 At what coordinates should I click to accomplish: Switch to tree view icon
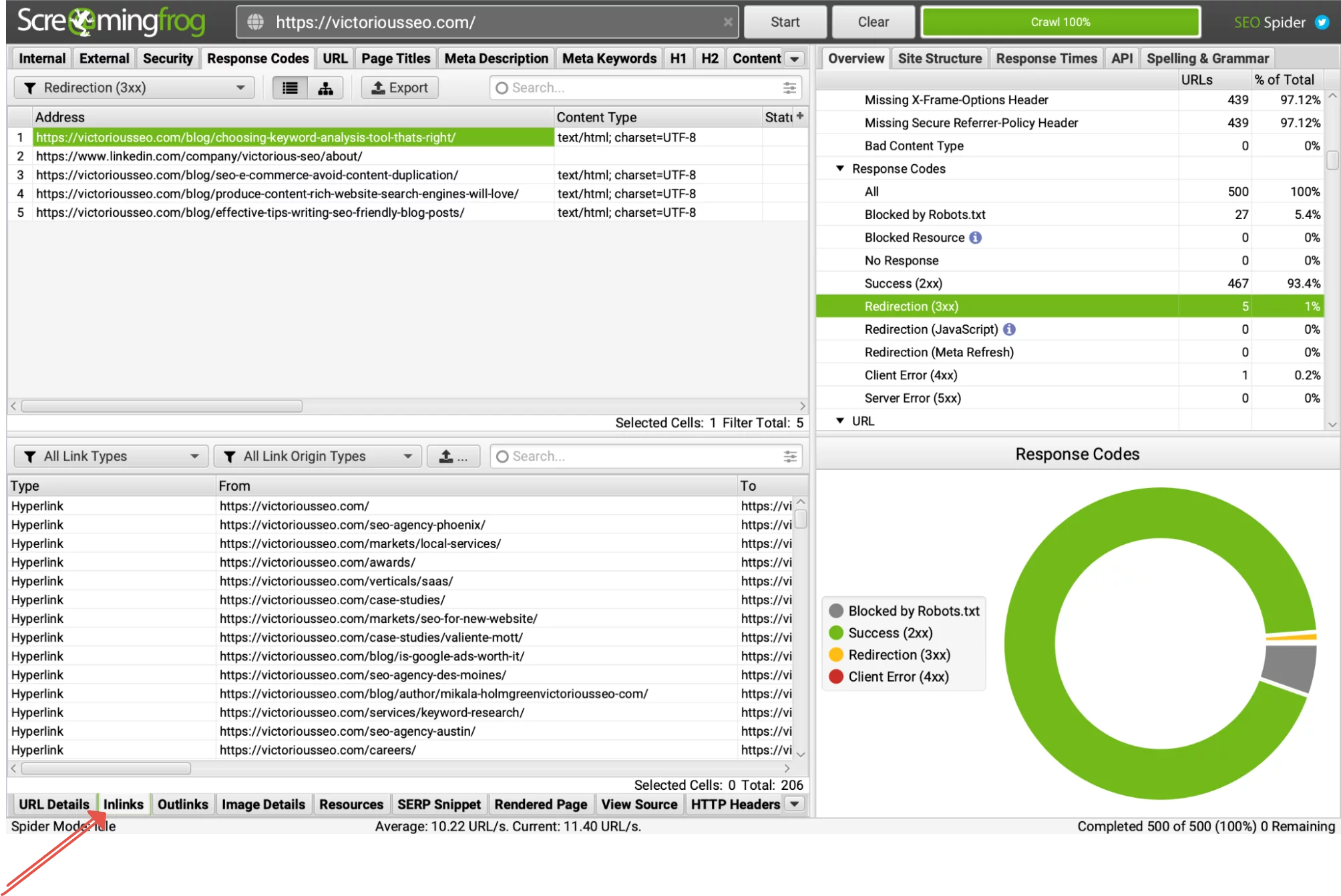tap(325, 88)
